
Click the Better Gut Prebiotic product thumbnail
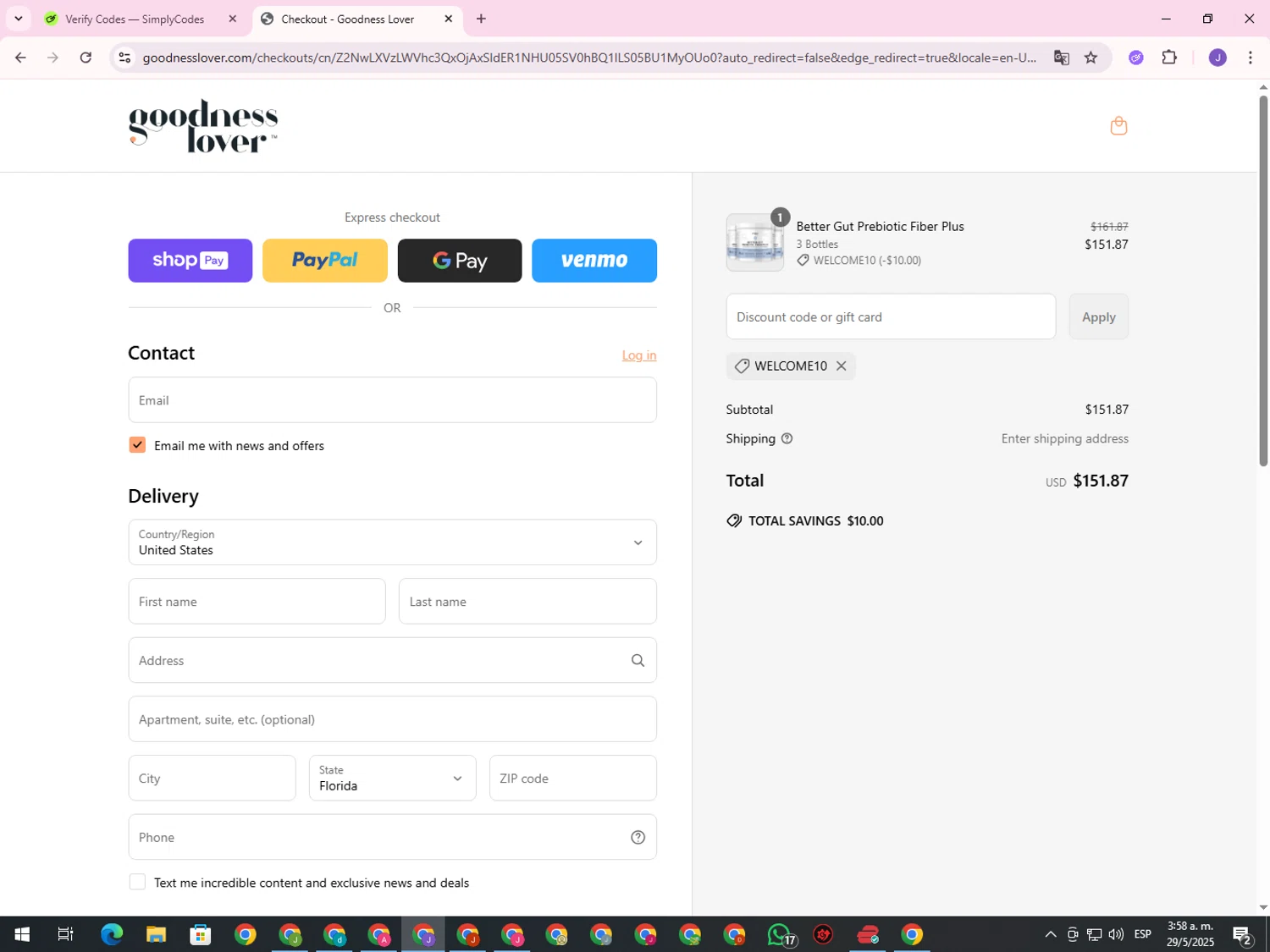click(x=754, y=243)
